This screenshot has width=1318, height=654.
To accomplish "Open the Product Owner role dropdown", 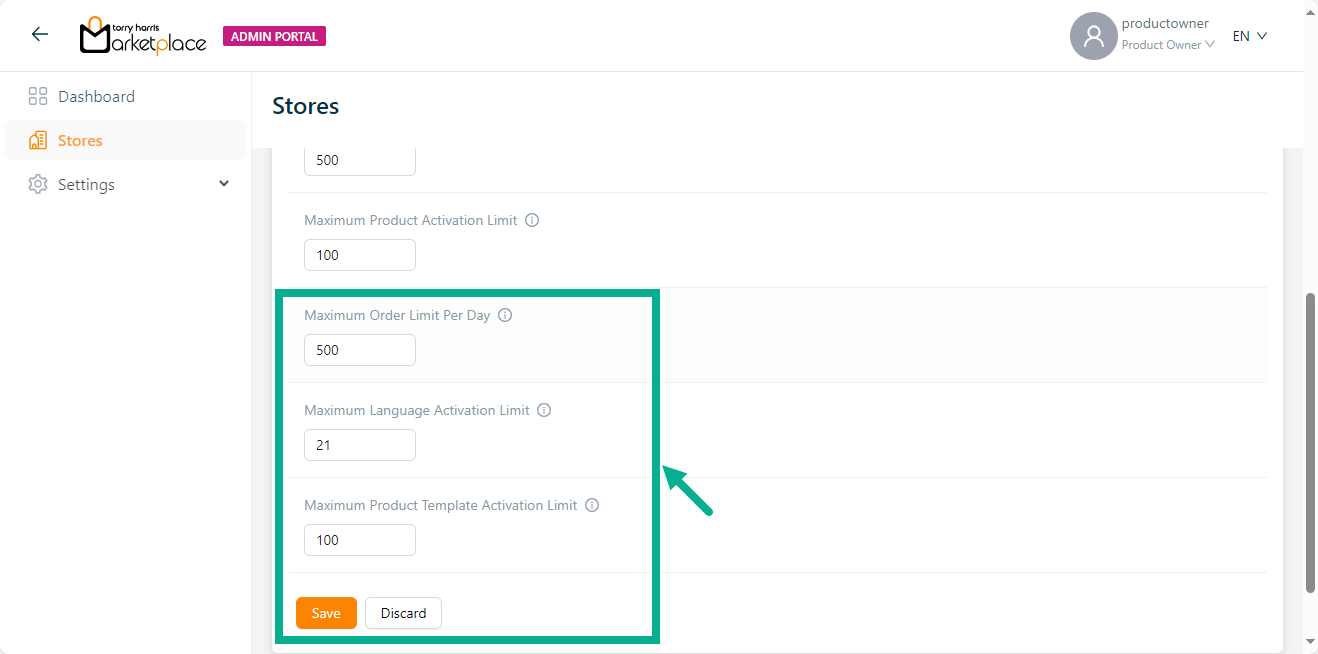I will click(1168, 45).
